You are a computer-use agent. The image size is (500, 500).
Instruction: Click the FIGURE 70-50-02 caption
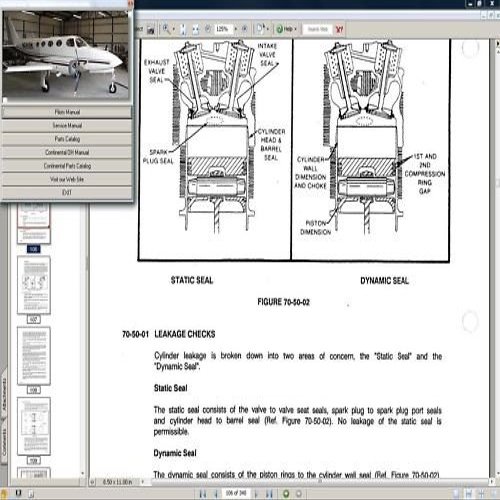[283, 302]
